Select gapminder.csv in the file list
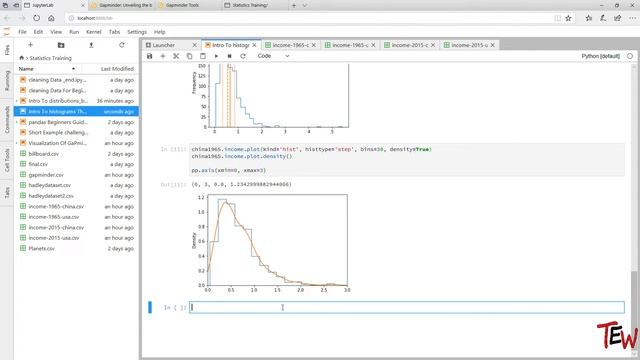The image size is (640, 360). pyautogui.click(x=77, y=175)
